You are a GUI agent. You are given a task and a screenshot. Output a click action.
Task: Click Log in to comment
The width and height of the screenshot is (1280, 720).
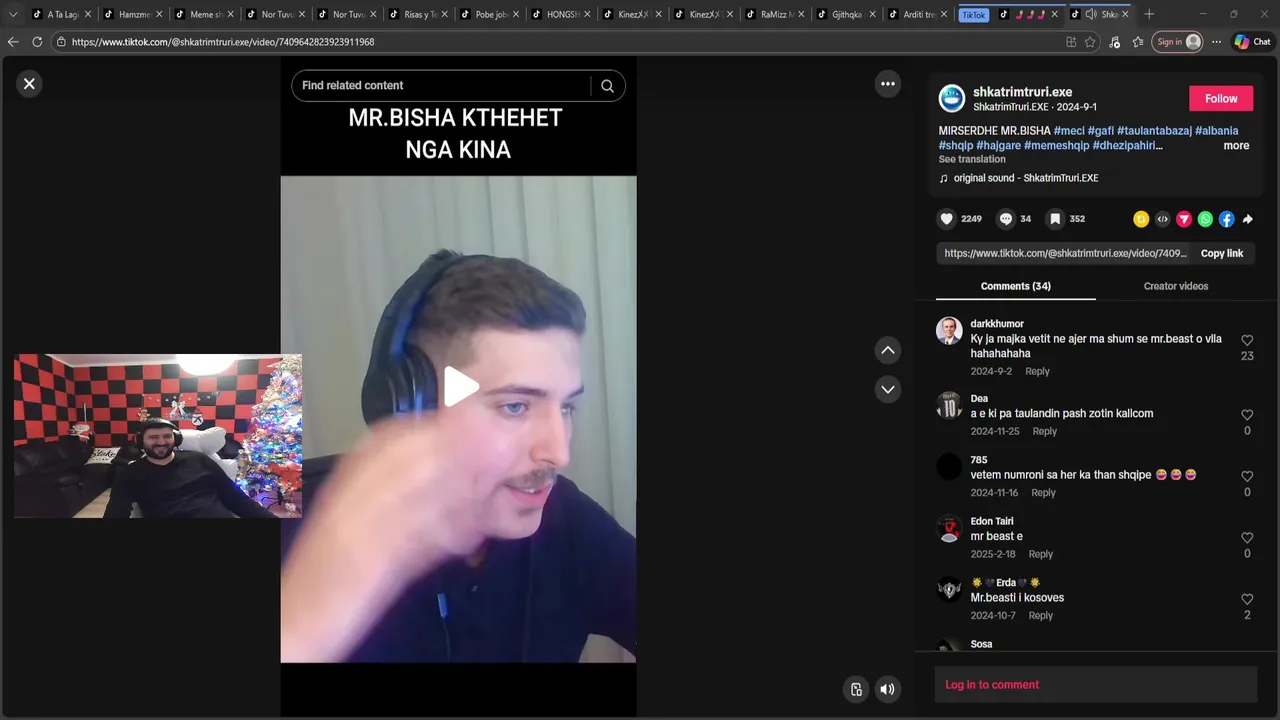pyautogui.click(x=992, y=685)
